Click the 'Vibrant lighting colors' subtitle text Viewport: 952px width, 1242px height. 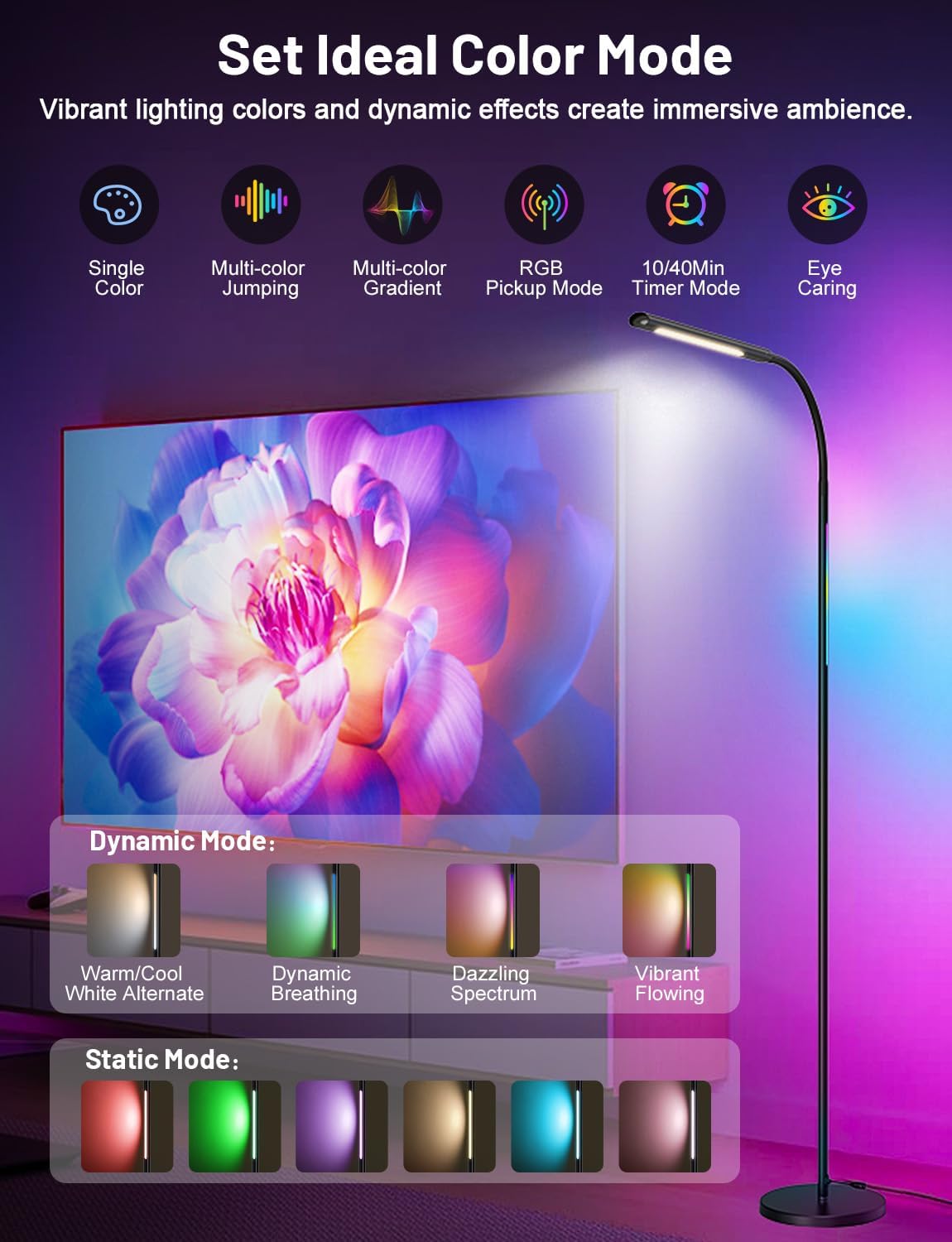click(x=476, y=109)
